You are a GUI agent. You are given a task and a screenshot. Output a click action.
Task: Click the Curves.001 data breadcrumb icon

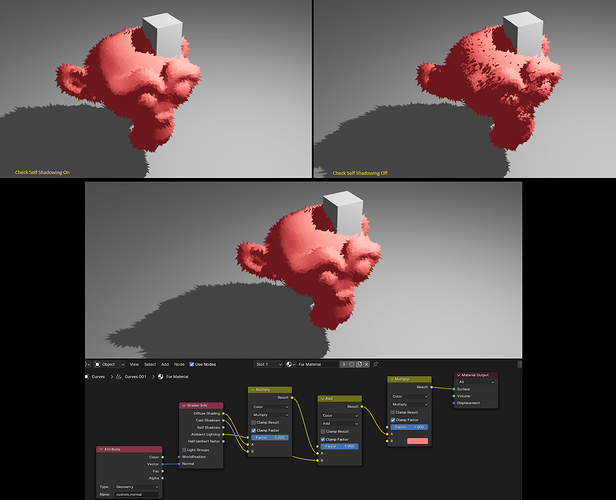(x=119, y=377)
